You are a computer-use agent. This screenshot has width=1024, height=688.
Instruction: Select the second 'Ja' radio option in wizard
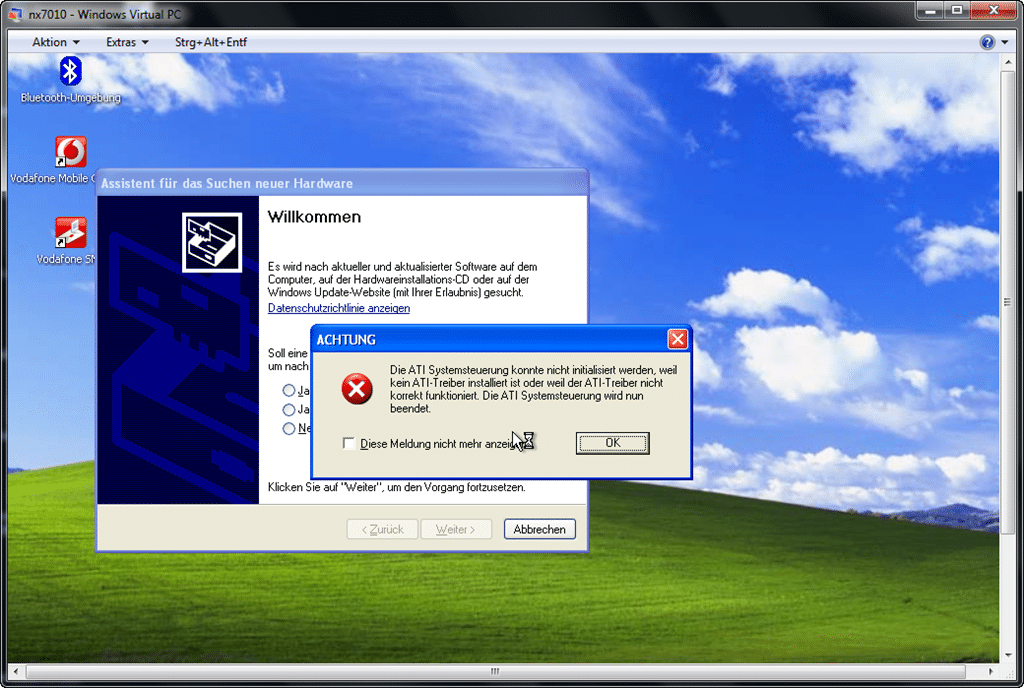pos(289,409)
